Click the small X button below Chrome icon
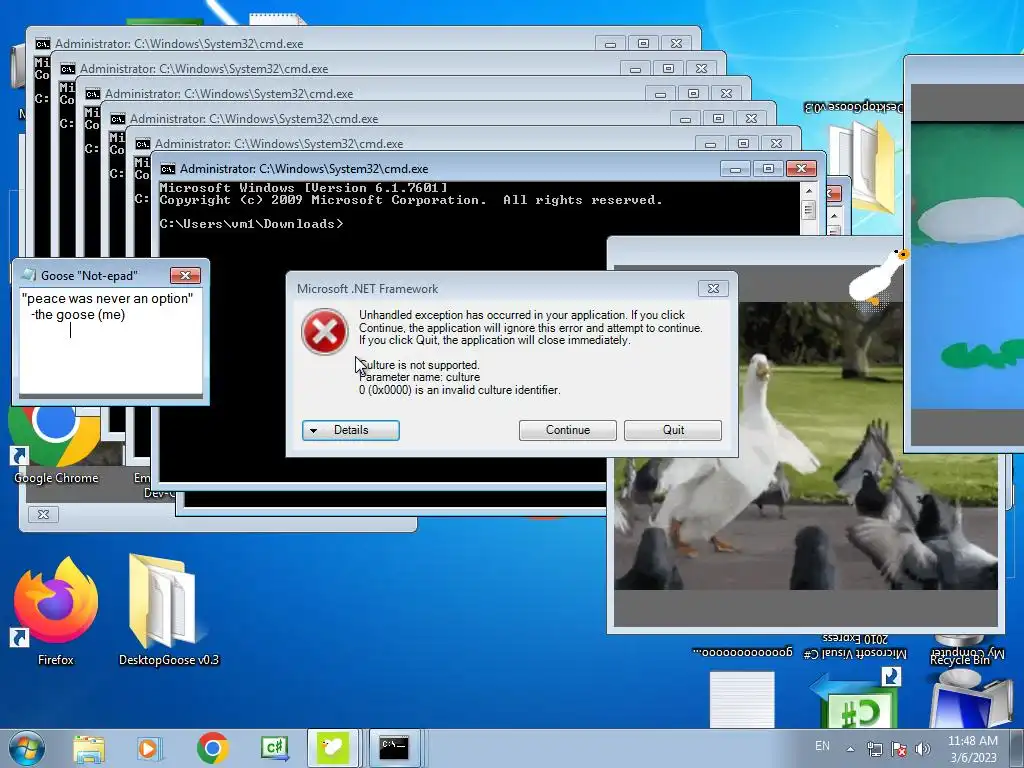The width and height of the screenshot is (1024, 768). click(x=44, y=514)
